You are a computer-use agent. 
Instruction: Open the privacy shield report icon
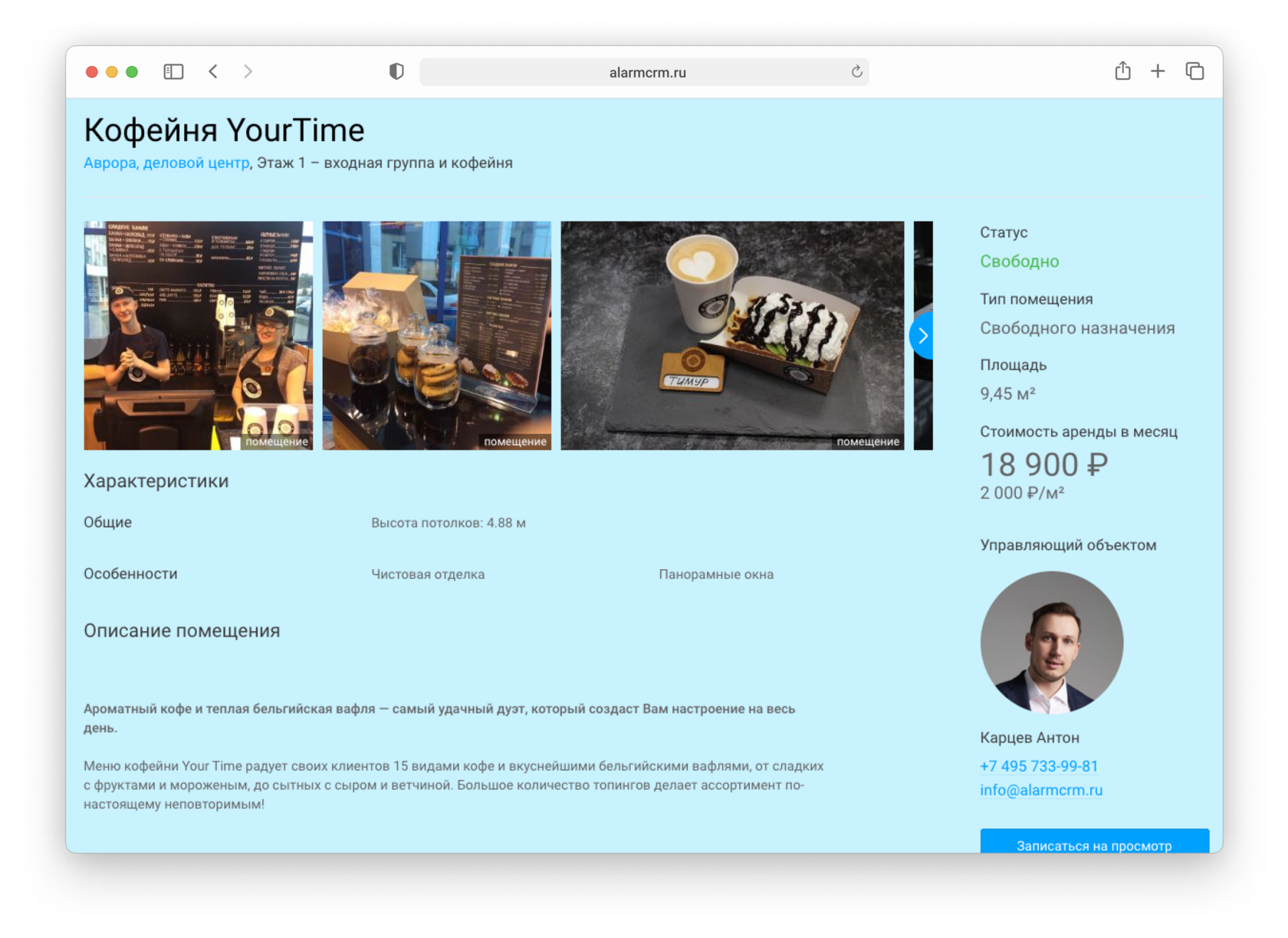[x=396, y=71]
